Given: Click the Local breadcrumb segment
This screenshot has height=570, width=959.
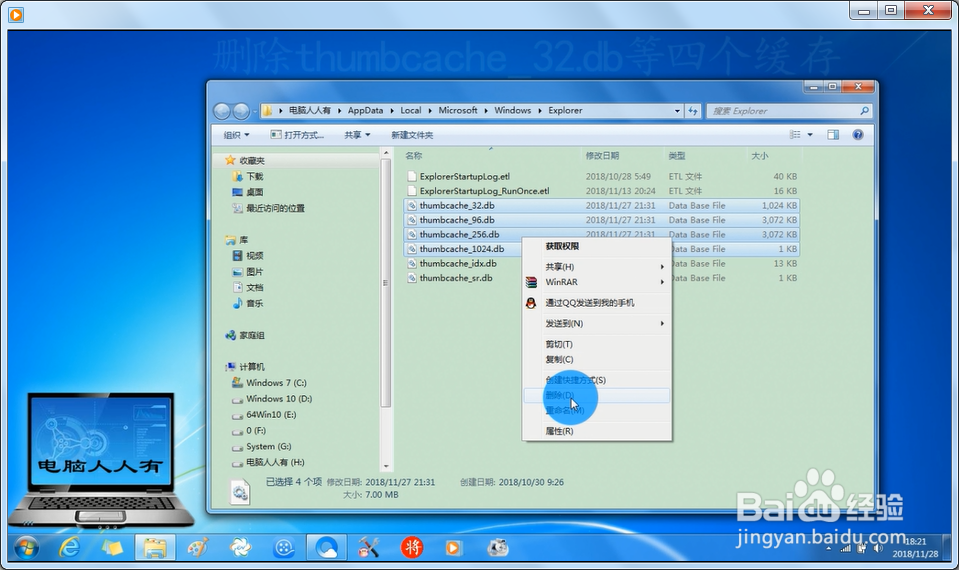Looking at the screenshot, I should click(410, 110).
